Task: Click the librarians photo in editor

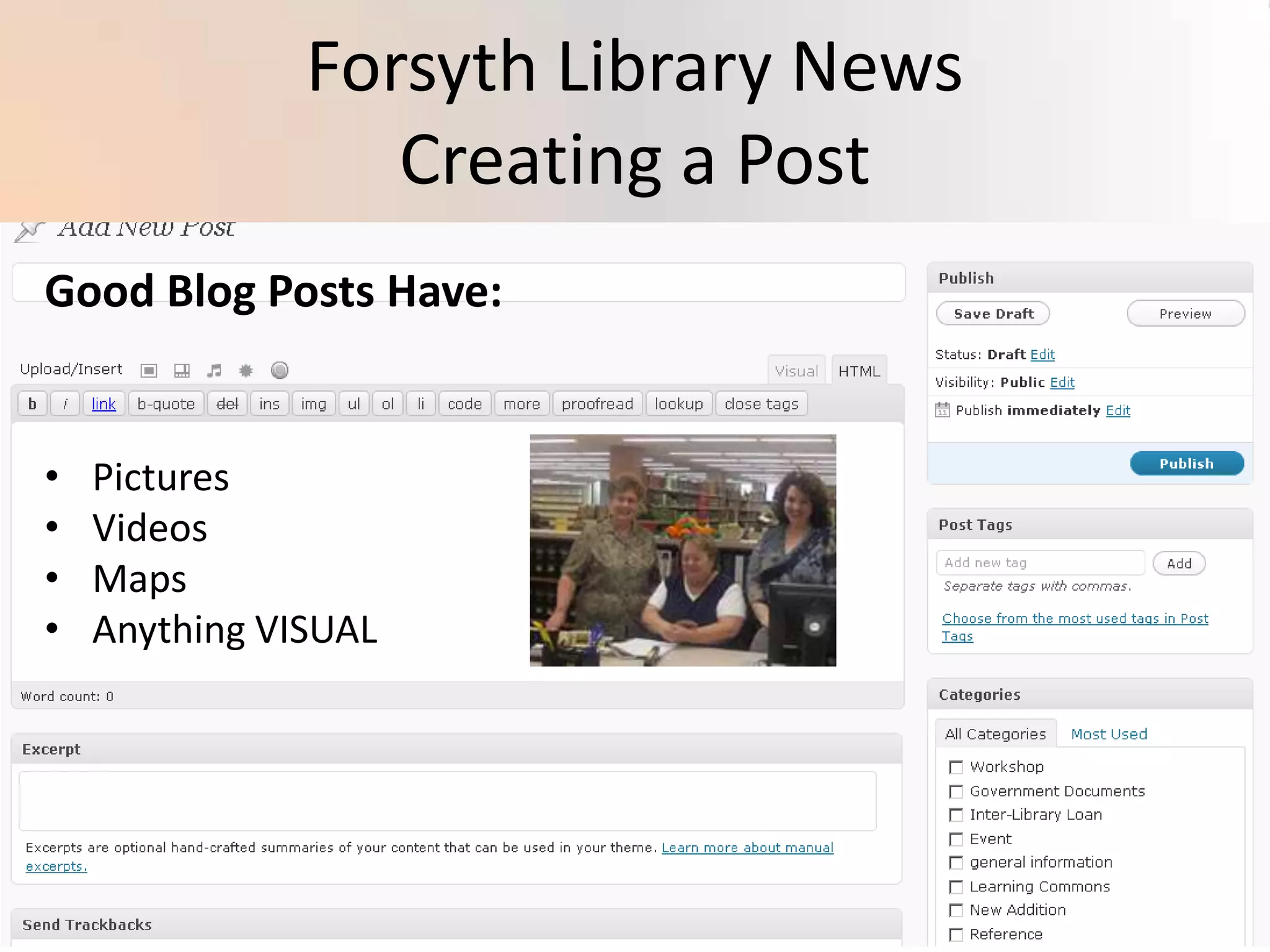Action: [683, 550]
